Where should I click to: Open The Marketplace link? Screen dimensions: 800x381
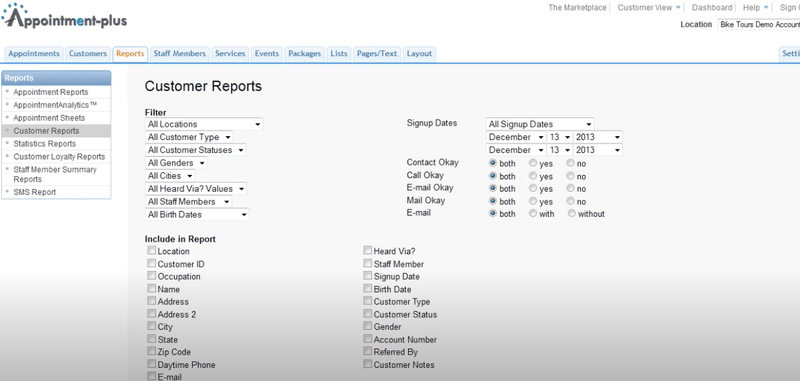(577, 8)
